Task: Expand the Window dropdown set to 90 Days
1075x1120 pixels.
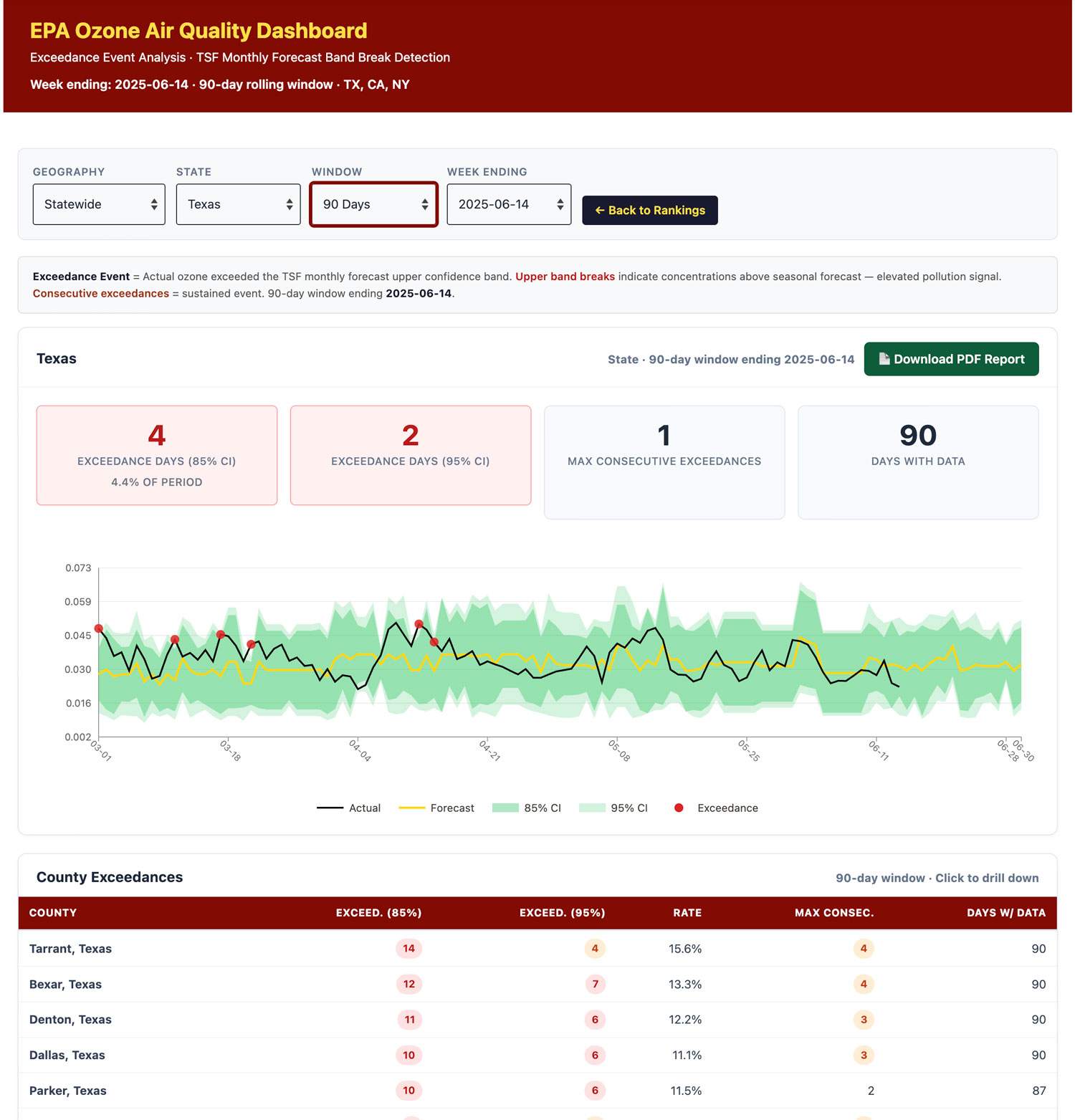Action: coord(373,204)
